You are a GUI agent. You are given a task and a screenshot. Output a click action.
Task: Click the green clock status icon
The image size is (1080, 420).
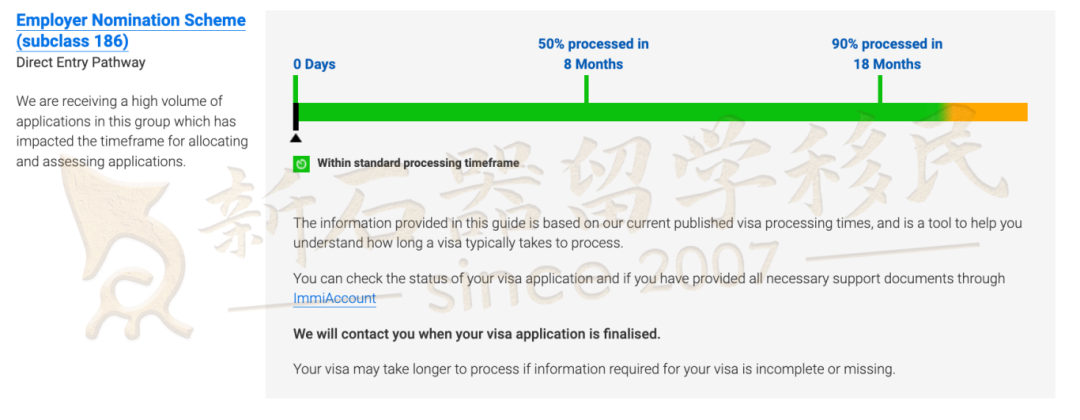pyautogui.click(x=301, y=164)
